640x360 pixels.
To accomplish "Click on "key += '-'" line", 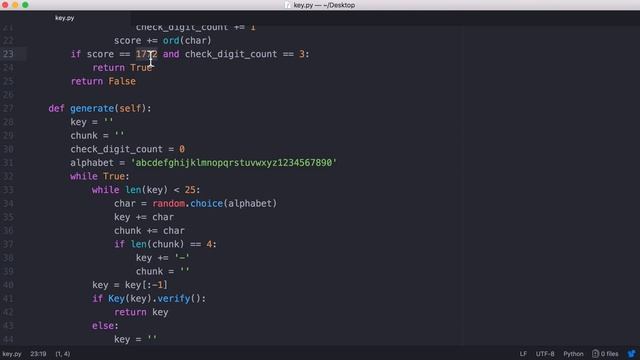I will pos(163,258).
